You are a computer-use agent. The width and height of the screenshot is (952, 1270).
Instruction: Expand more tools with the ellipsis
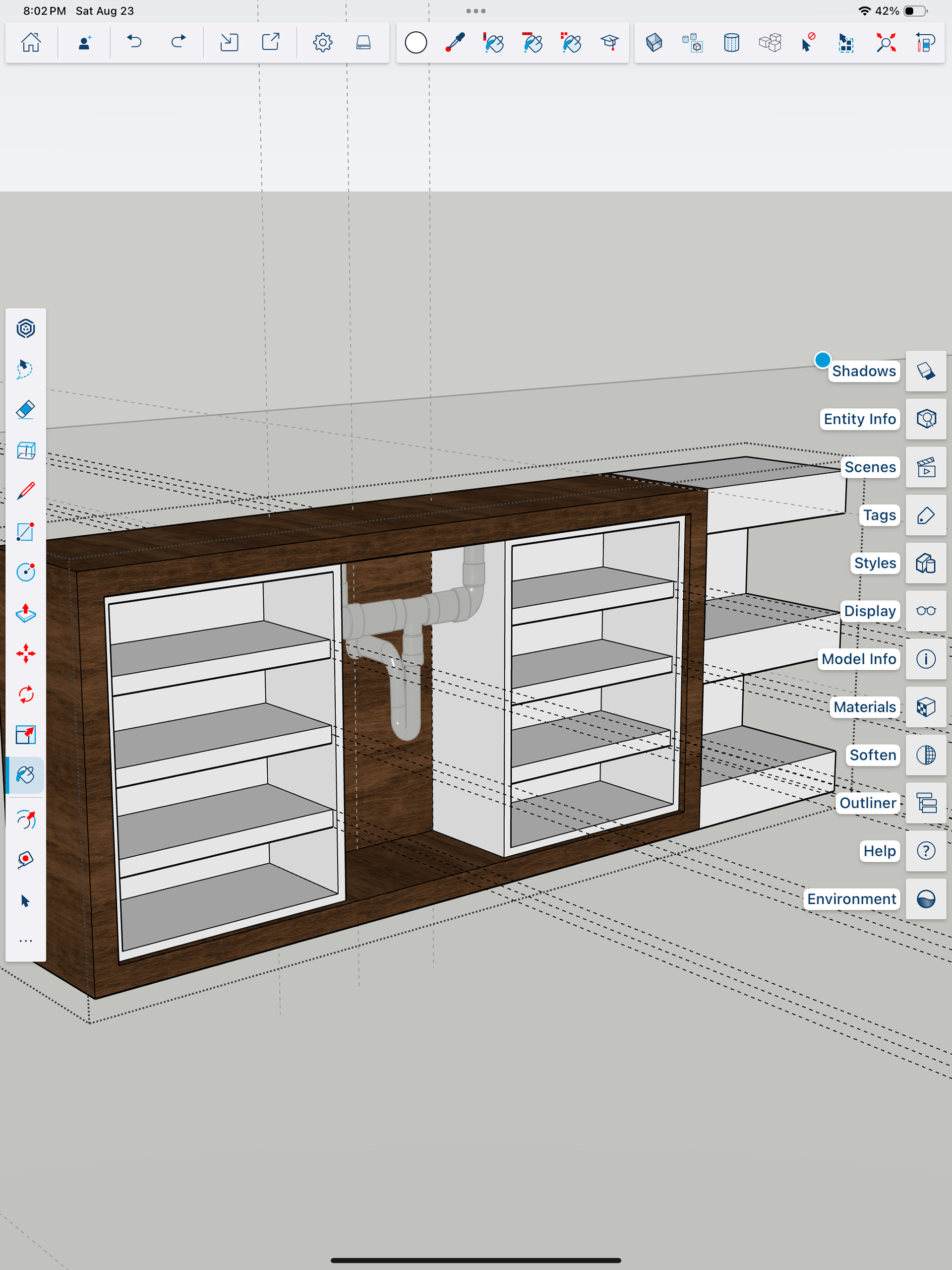click(26, 941)
